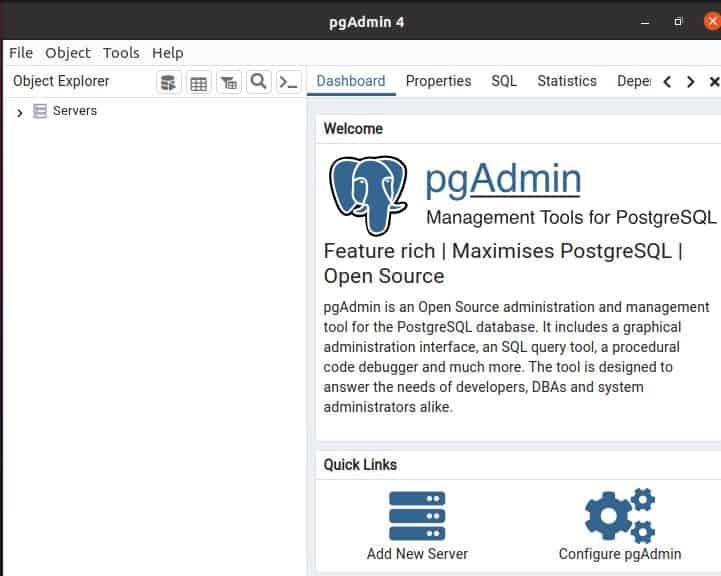Click the pgAdmin 4 title bar text
The width and height of the screenshot is (721, 576).
(366, 22)
